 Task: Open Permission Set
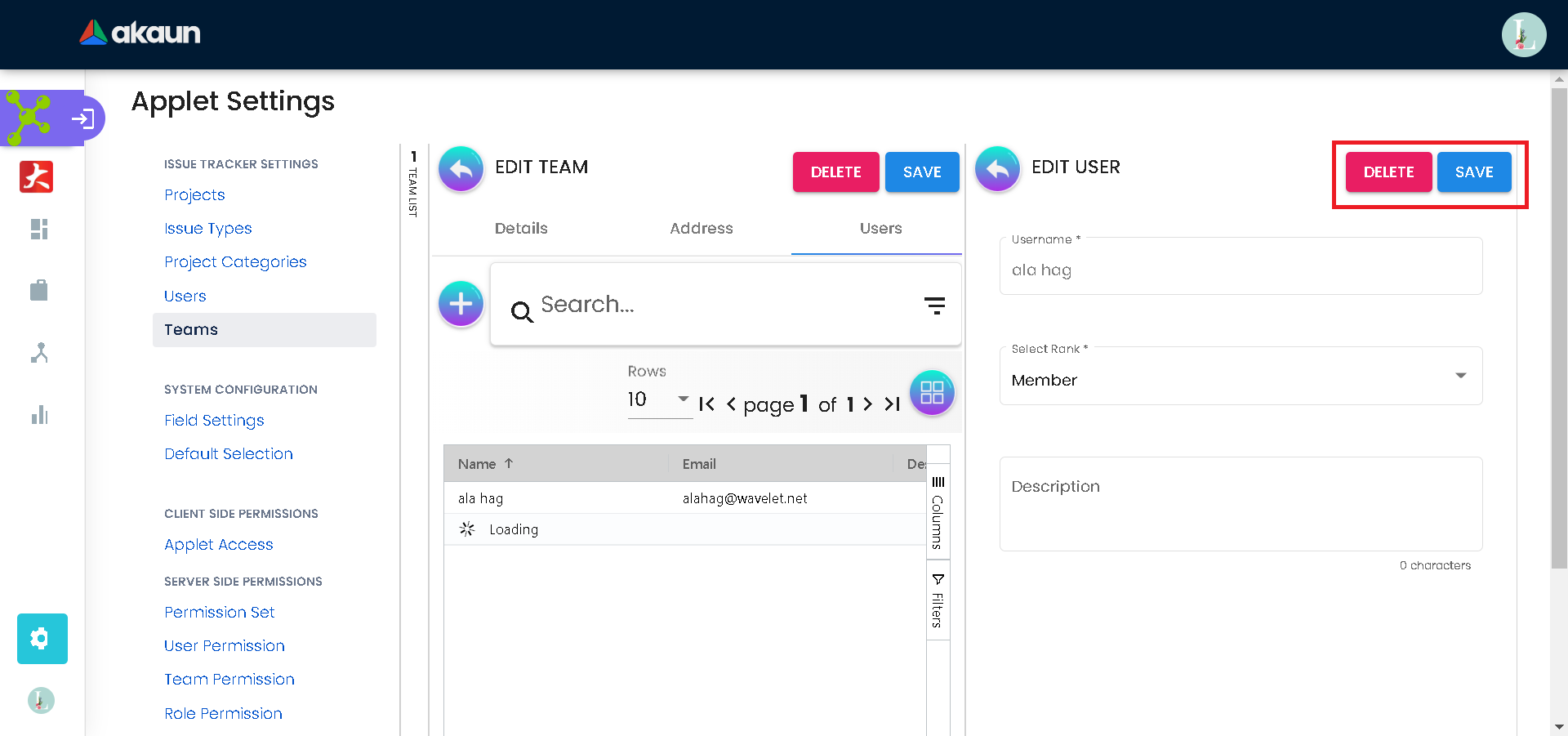pyautogui.click(x=220, y=613)
